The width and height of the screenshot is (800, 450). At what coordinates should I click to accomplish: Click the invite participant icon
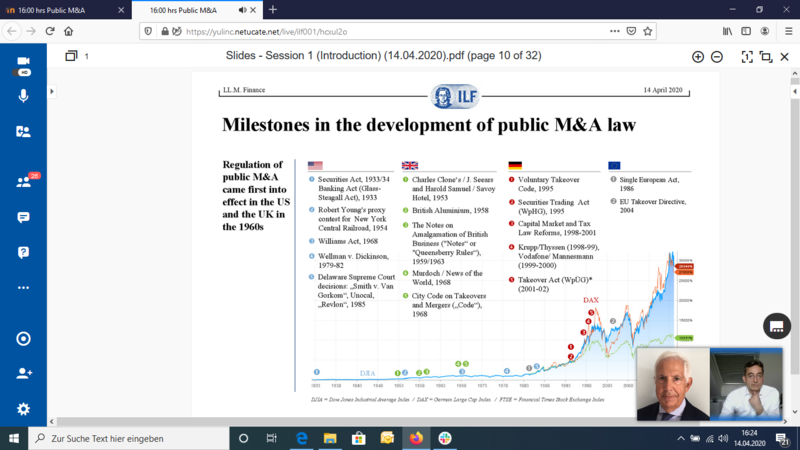(x=23, y=373)
